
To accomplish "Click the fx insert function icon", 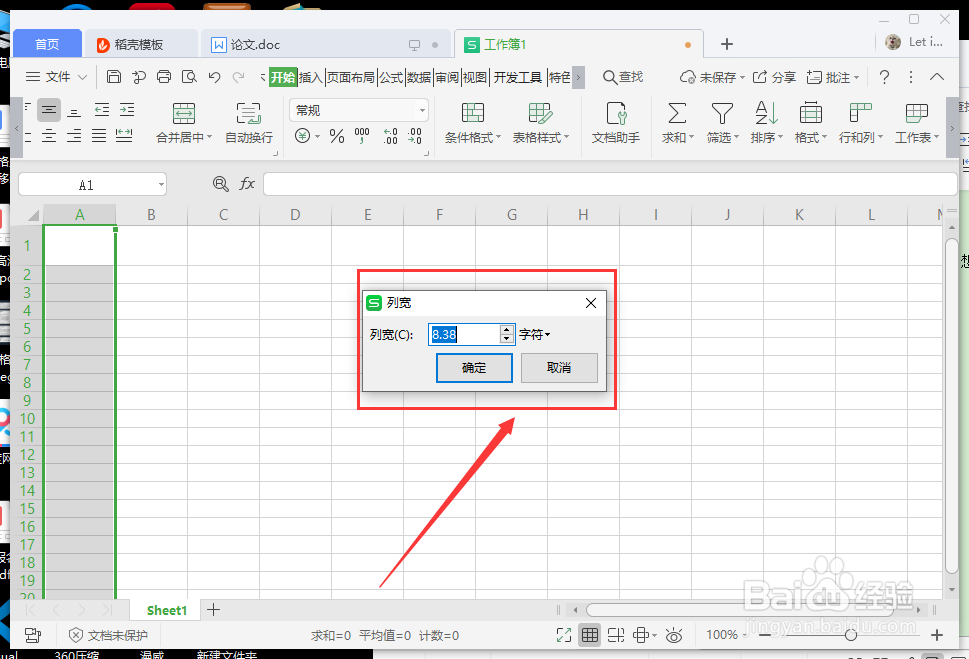I will (x=247, y=184).
